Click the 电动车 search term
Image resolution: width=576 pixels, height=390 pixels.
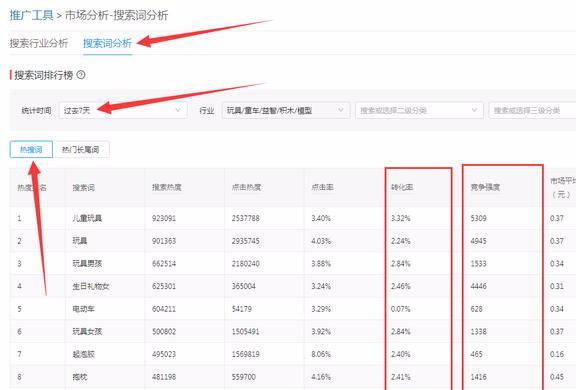click(83, 309)
